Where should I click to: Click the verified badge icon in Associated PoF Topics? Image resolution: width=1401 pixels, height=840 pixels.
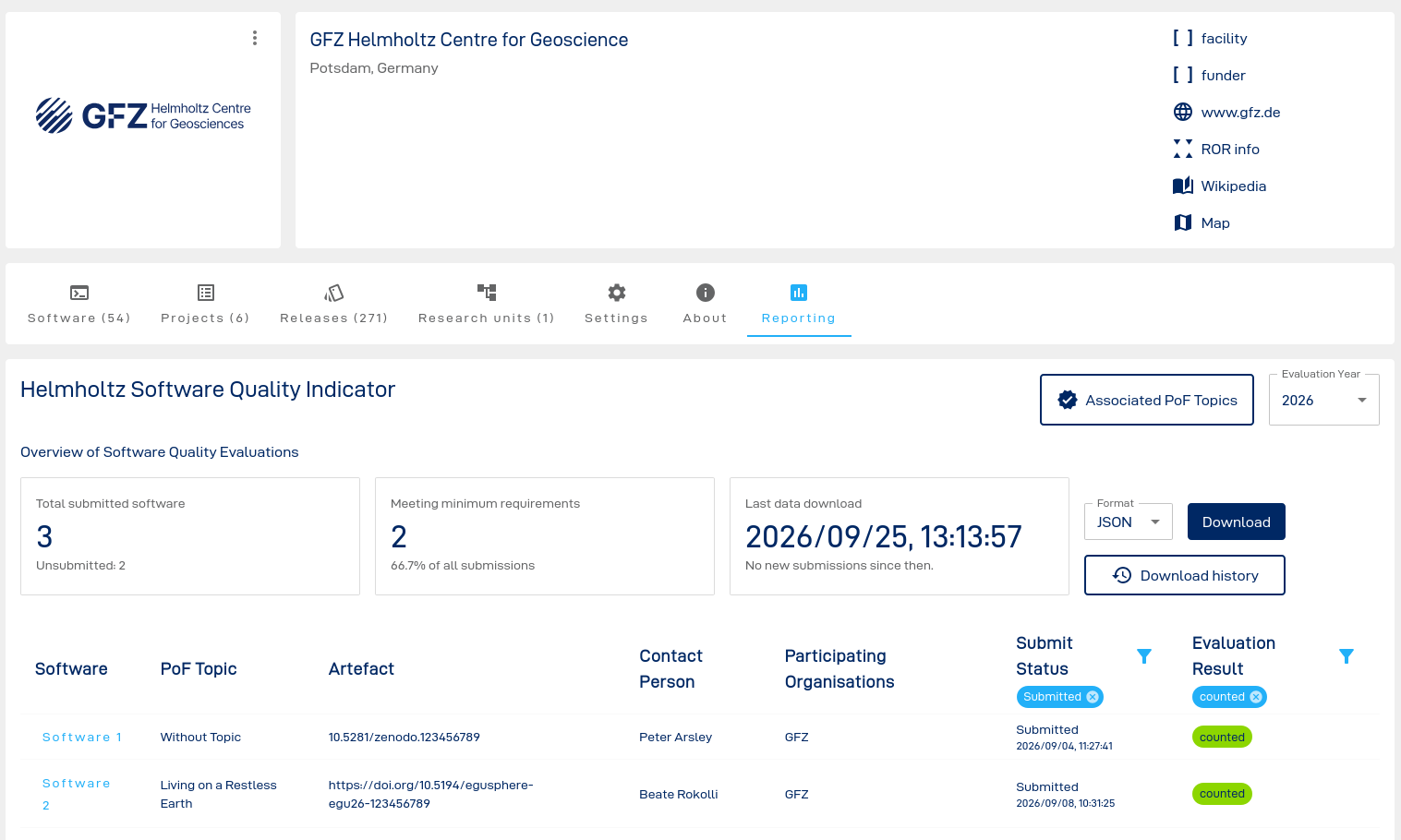[1068, 400]
